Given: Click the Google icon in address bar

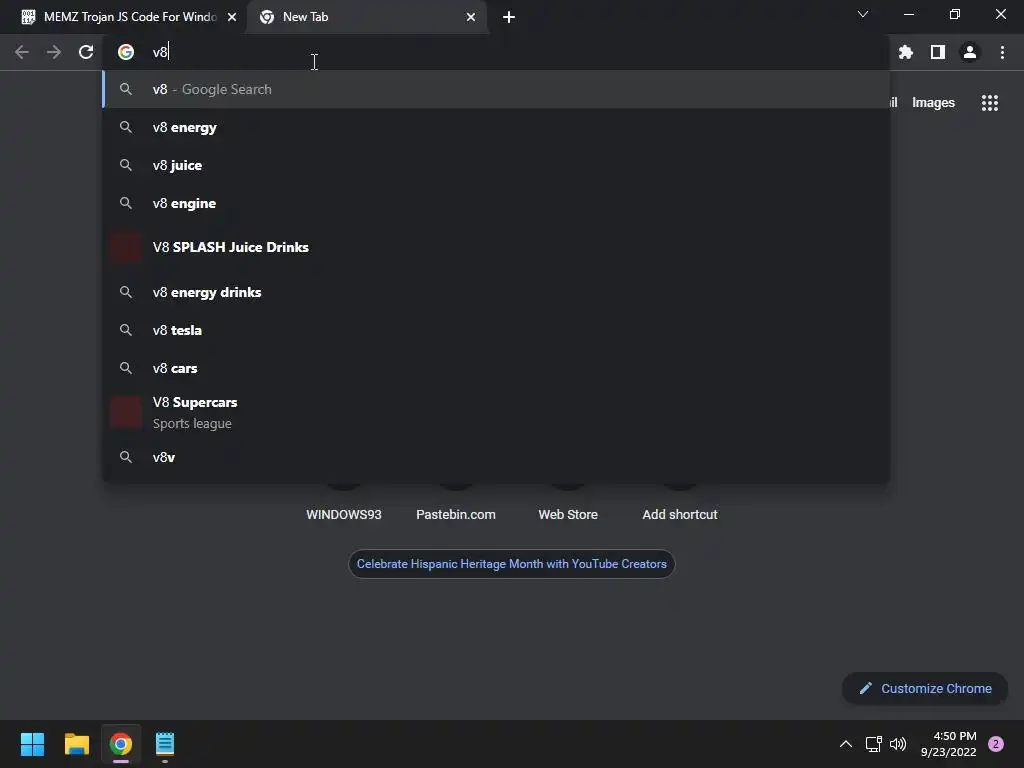Looking at the screenshot, I should pos(126,52).
